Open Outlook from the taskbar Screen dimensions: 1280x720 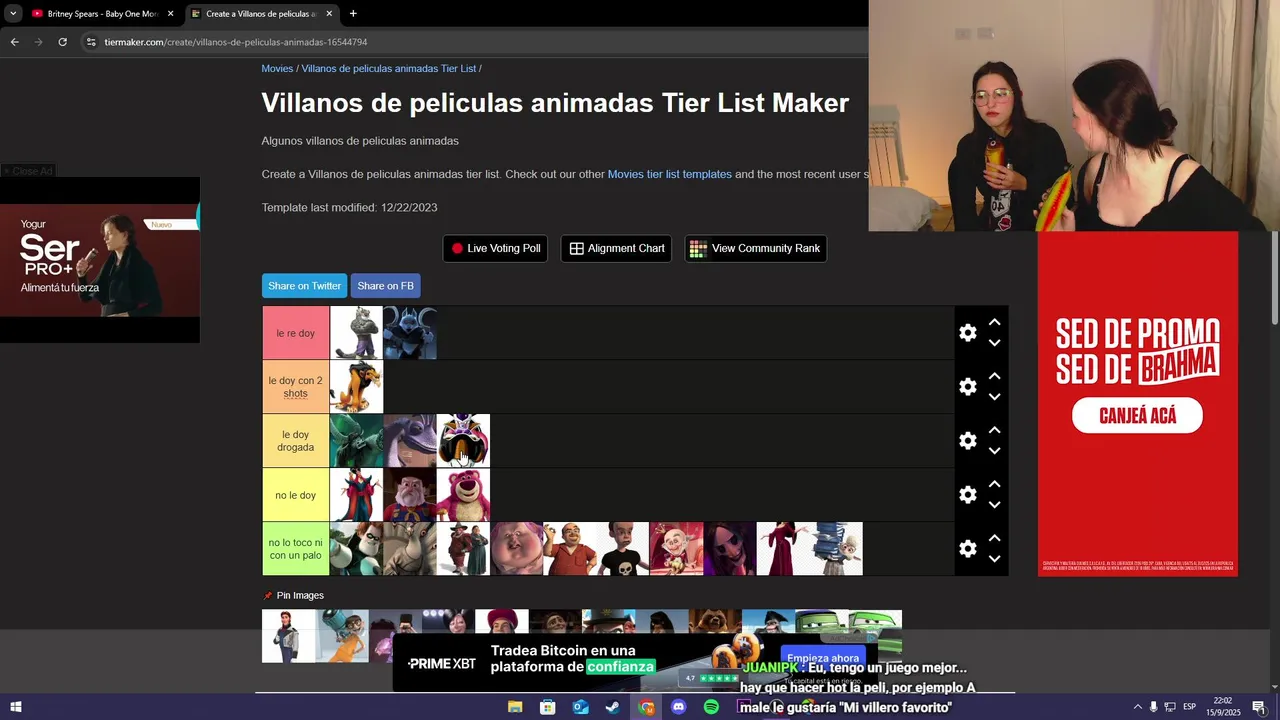click(x=580, y=707)
